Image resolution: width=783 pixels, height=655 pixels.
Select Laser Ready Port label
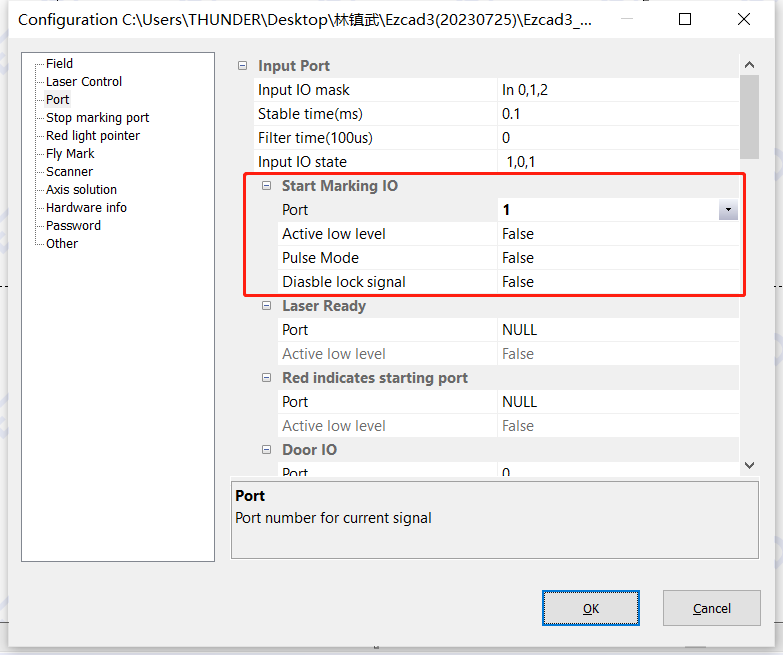pyautogui.click(x=295, y=329)
